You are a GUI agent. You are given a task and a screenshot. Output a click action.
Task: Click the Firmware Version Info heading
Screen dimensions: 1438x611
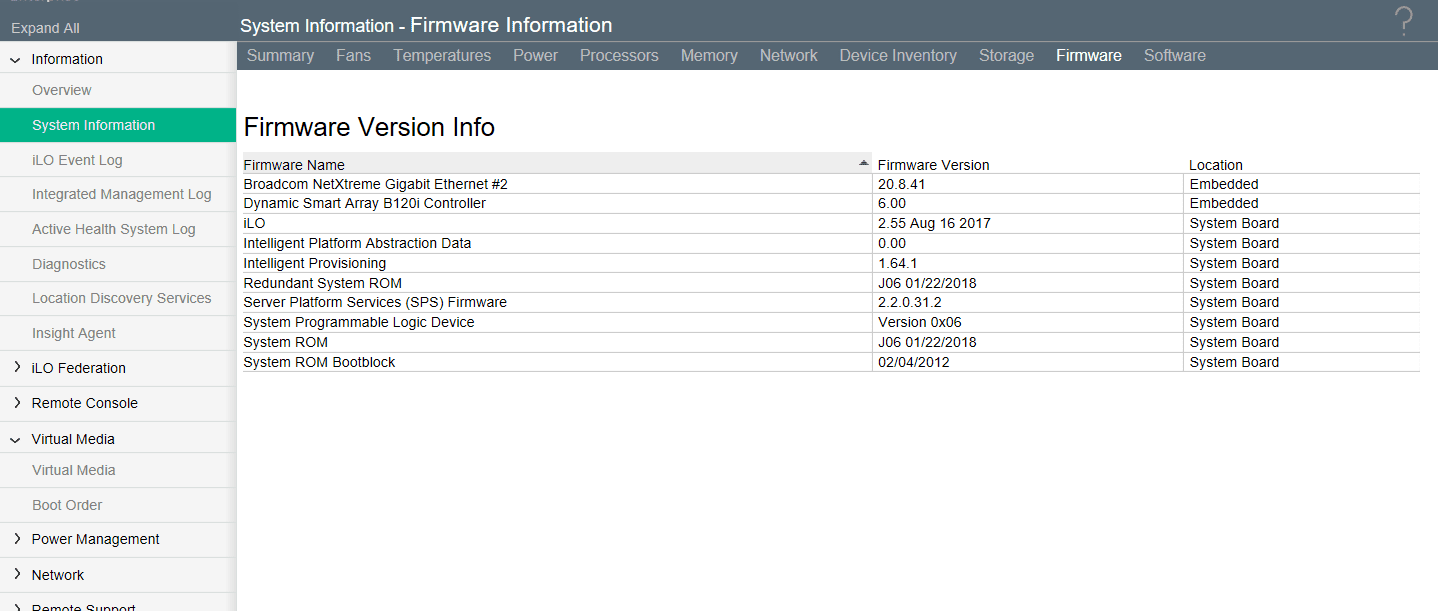[369, 127]
